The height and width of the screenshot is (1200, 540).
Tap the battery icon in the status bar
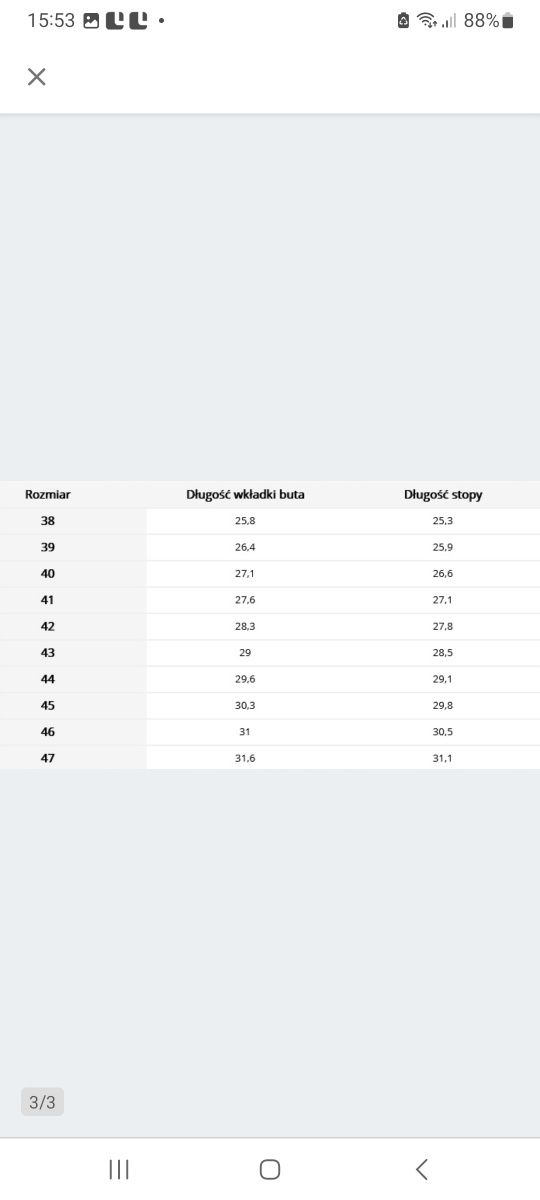[508, 20]
